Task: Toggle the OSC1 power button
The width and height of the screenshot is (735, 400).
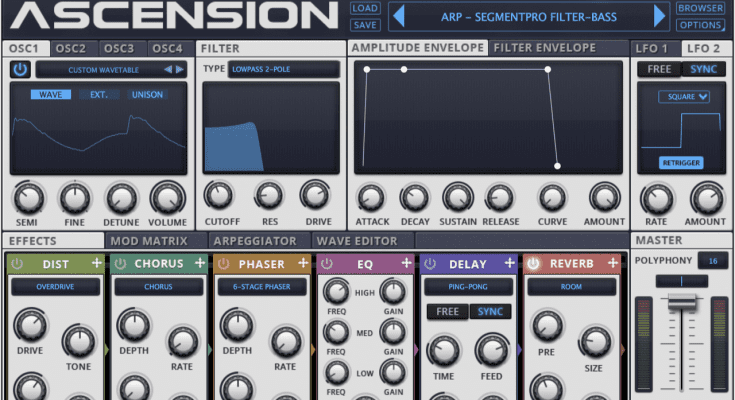Action: [x=20, y=69]
